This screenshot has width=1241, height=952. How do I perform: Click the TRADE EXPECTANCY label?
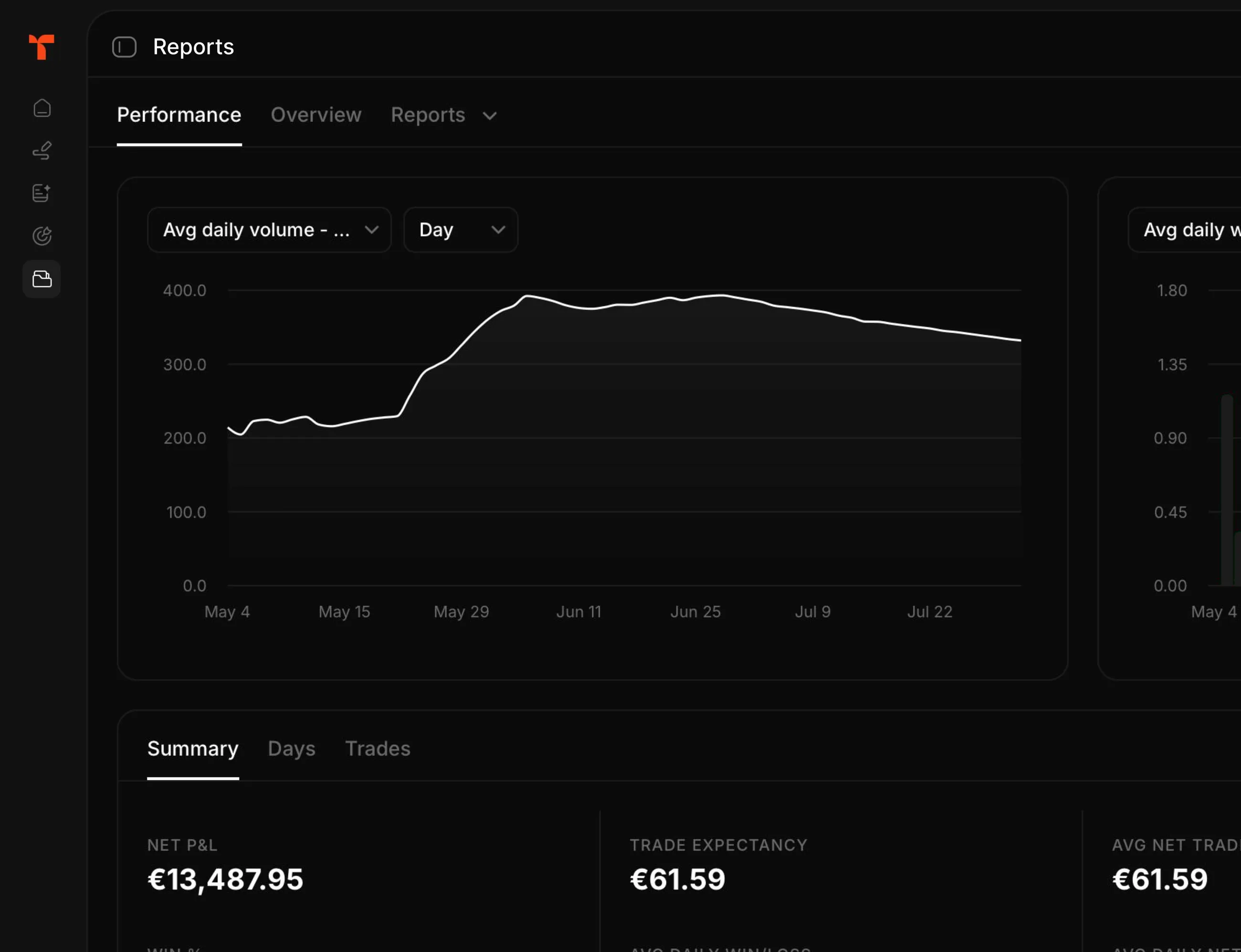pyautogui.click(x=719, y=845)
